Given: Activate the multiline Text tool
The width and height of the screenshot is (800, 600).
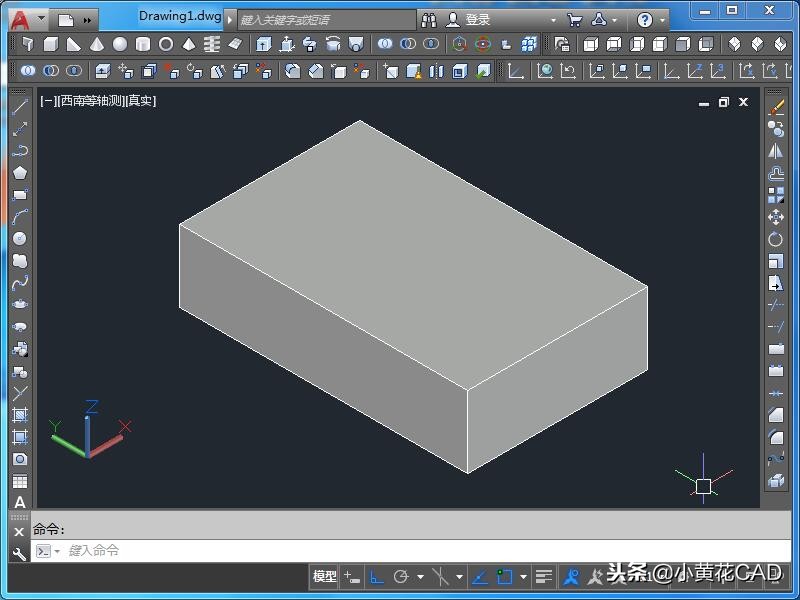Looking at the screenshot, I should [19, 502].
